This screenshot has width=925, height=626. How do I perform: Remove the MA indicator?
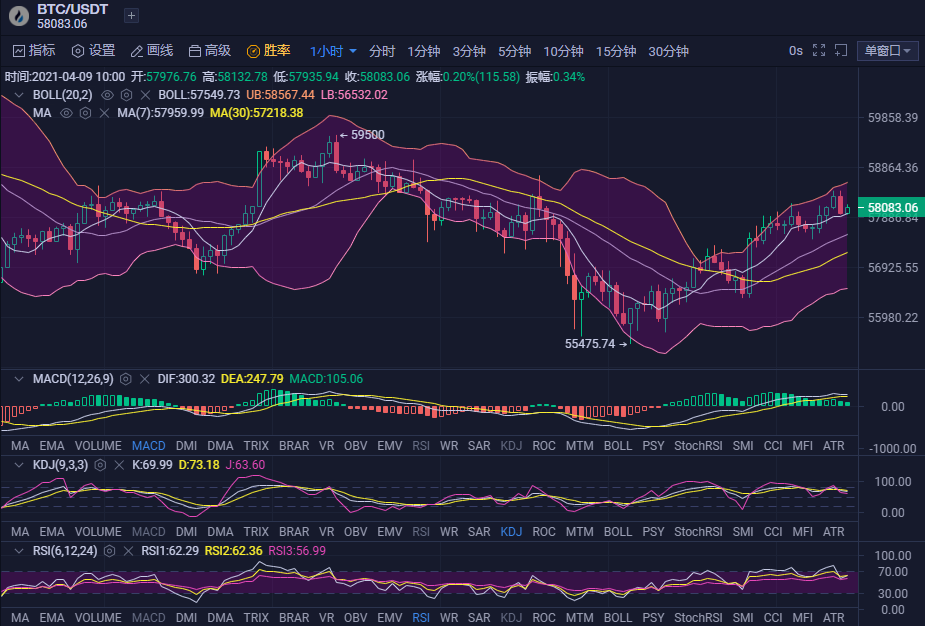[x=104, y=113]
